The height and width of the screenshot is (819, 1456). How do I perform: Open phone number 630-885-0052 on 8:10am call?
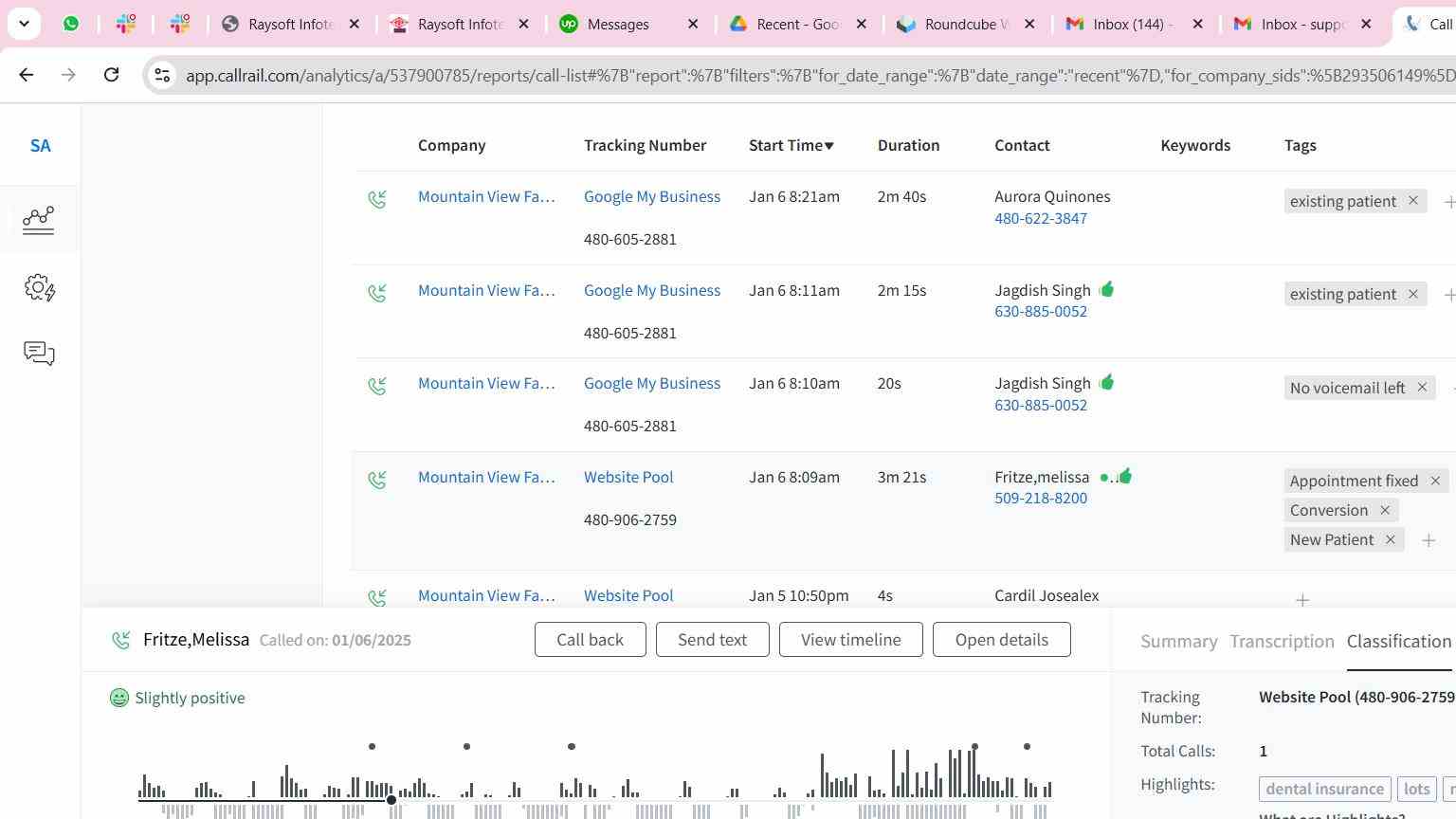tap(1041, 405)
